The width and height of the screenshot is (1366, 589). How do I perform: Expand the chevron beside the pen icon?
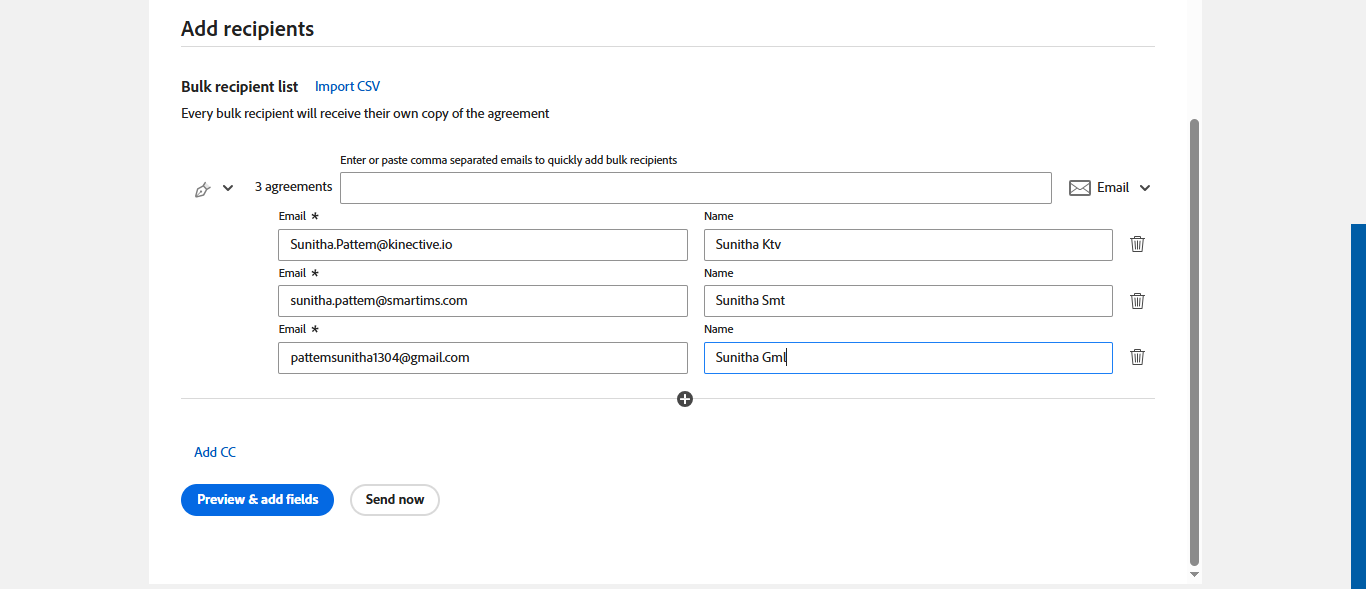point(228,188)
